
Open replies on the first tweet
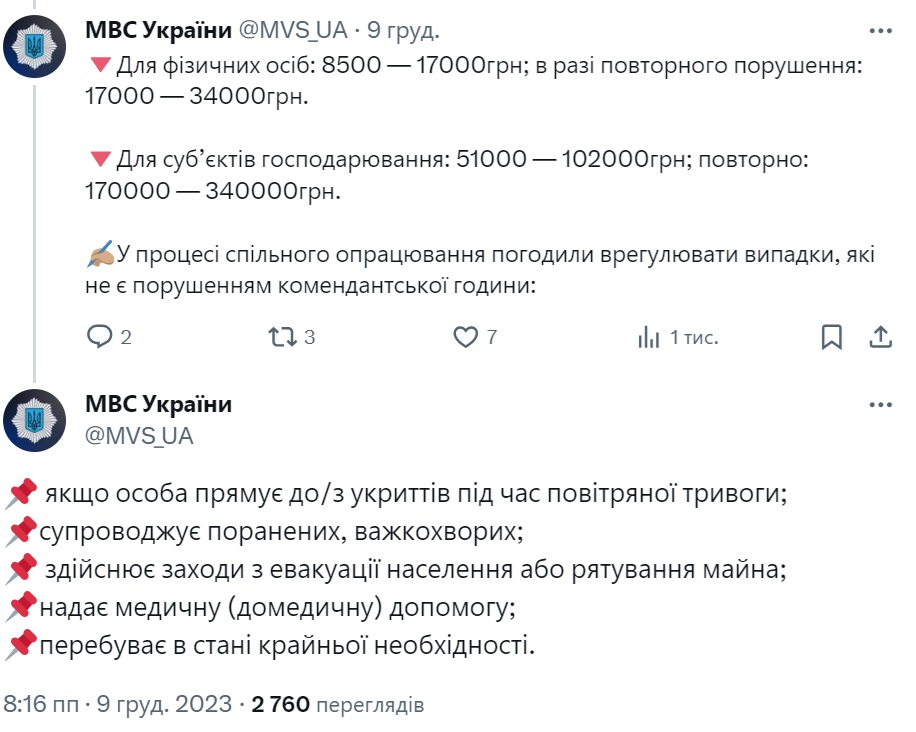pyautogui.click(x=101, y=339)
